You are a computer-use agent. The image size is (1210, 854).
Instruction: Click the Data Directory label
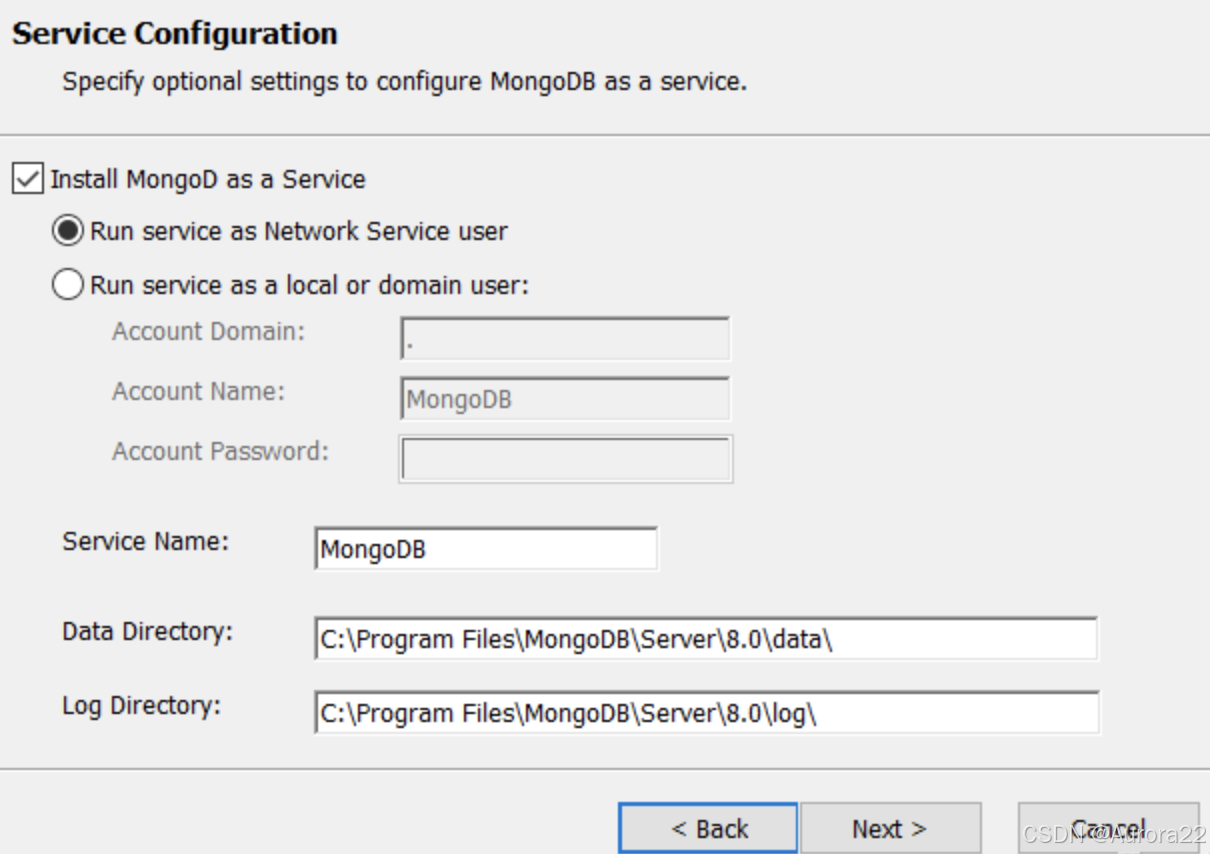(x=148, y=632)
